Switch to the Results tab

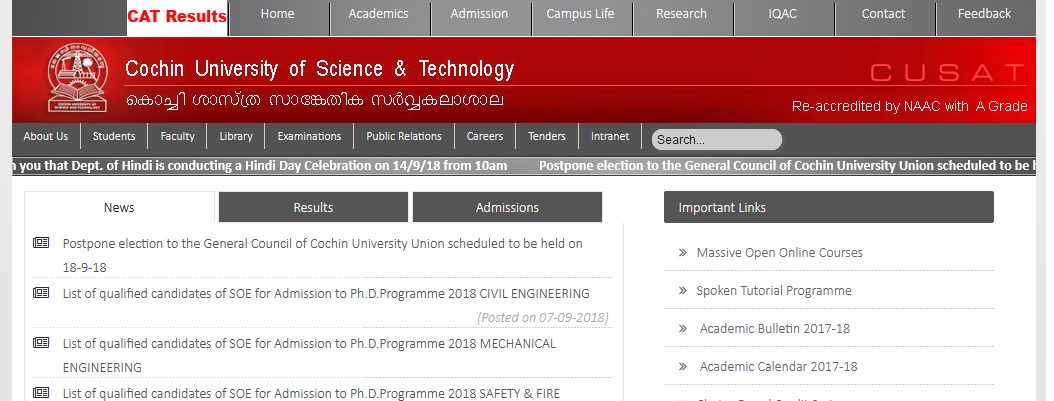(x=313, y=208)
